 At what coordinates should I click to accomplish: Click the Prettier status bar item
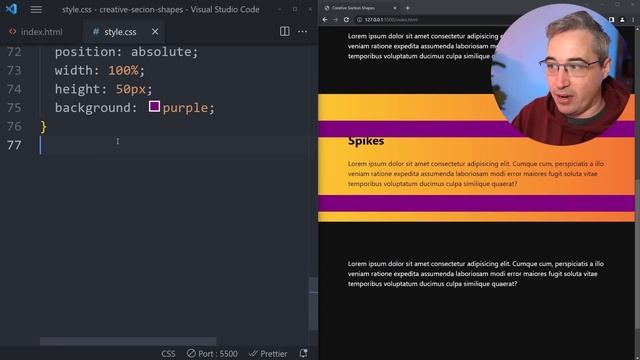pyautogui.click(x=268, y=353)
